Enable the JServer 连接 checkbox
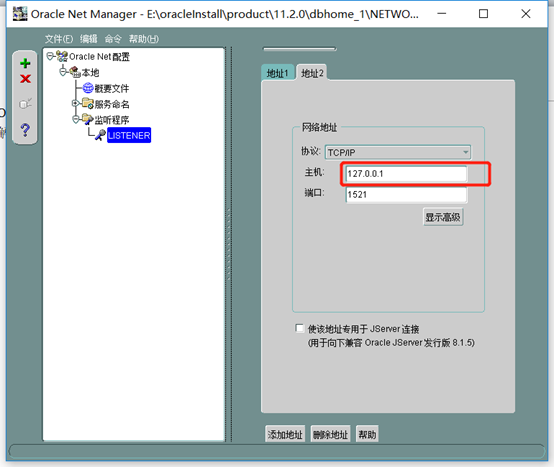Screen dimensions: 554x467 (300, 329)
